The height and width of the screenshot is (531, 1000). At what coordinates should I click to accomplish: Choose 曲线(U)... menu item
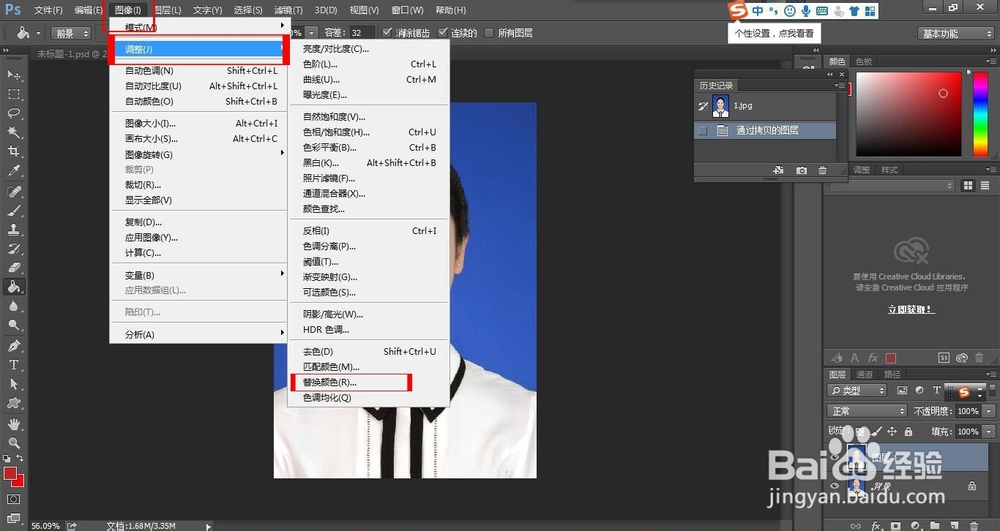click(369, 80)
